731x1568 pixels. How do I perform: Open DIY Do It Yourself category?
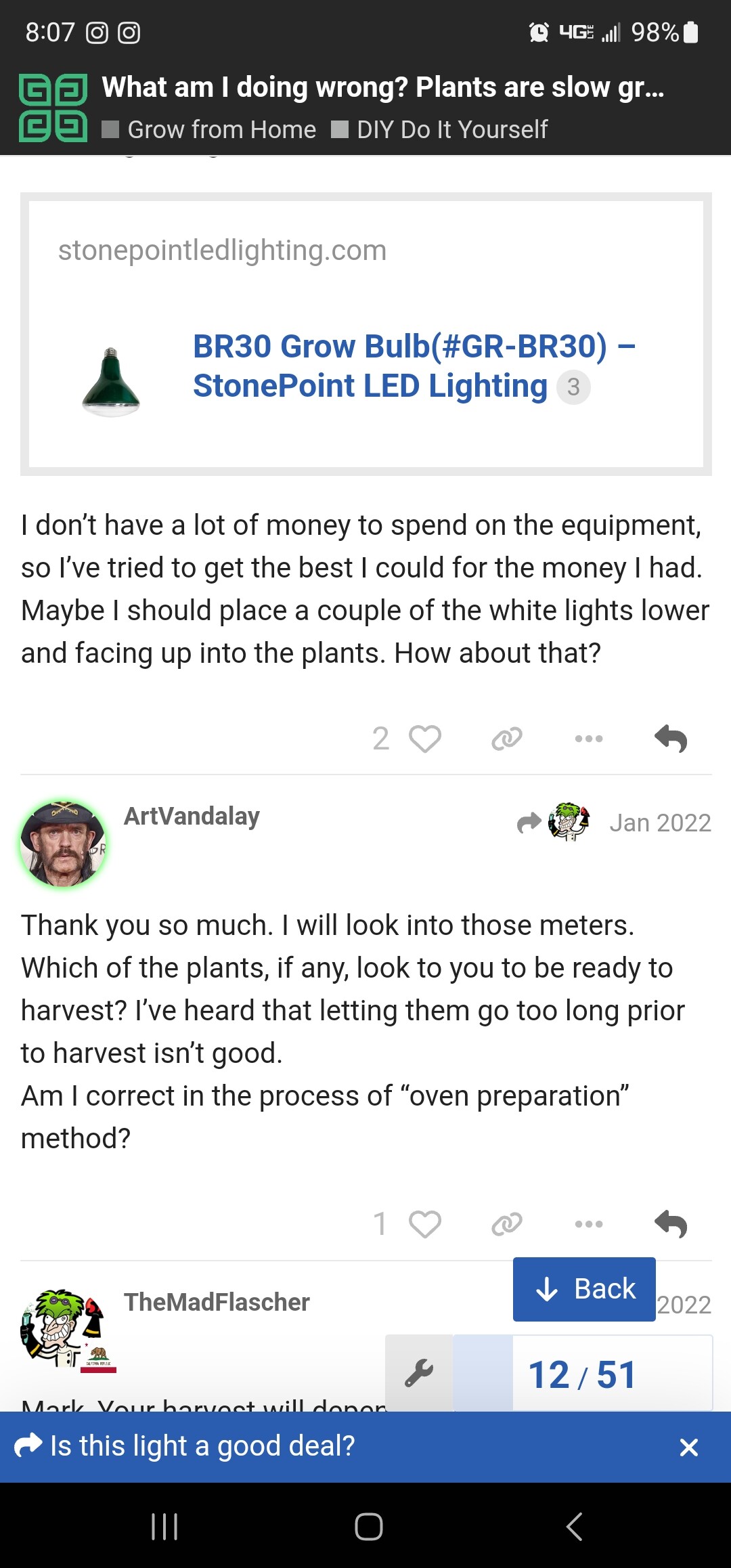point(451,129)
